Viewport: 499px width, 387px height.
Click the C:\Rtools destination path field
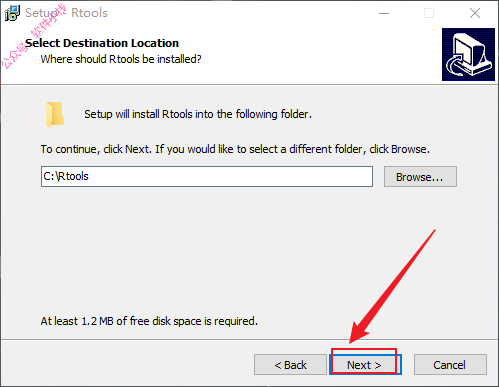pyautogui.click(x=207, y=176)
